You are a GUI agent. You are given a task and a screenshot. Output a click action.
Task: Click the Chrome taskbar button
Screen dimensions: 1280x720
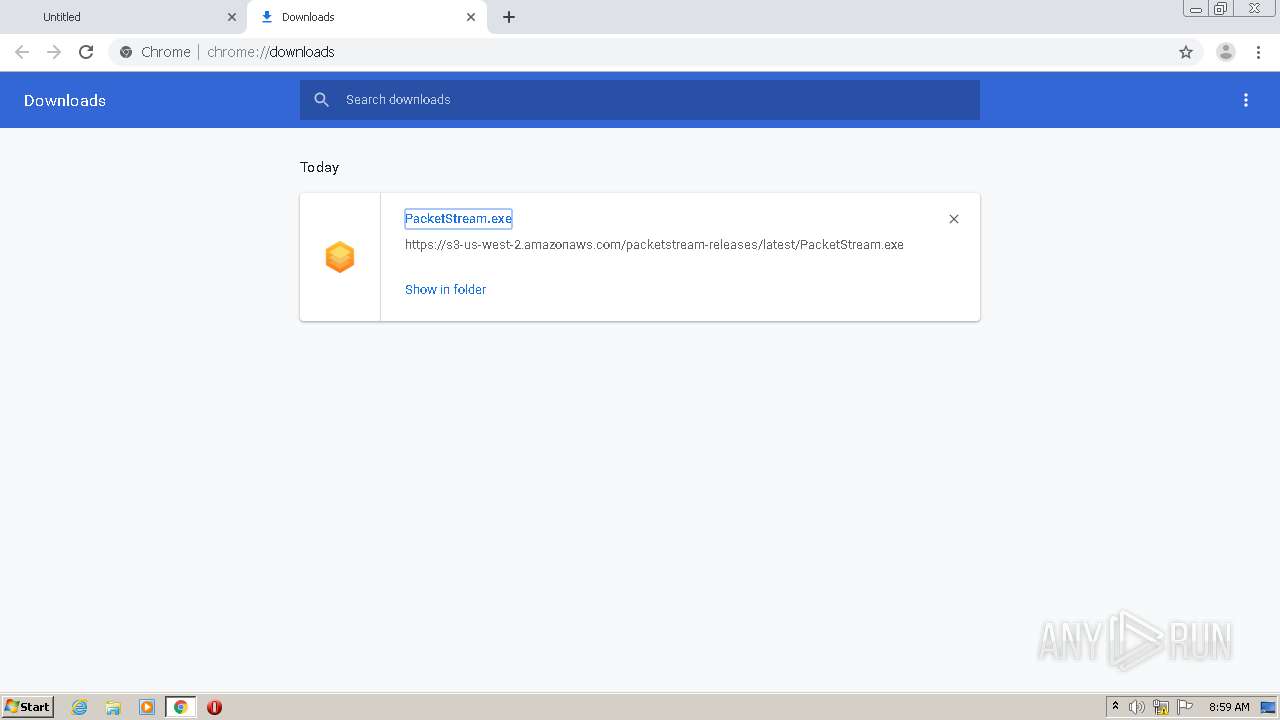180,707
